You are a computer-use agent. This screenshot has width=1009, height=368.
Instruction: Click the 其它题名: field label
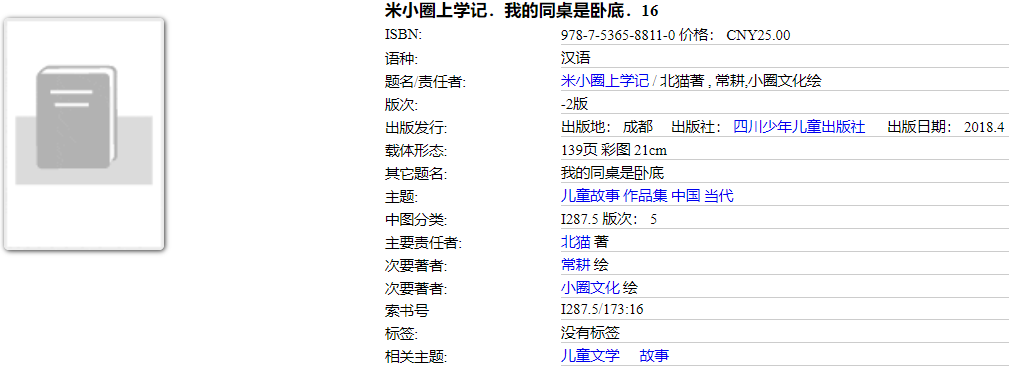pyautogui.click(x=416, y=173)
